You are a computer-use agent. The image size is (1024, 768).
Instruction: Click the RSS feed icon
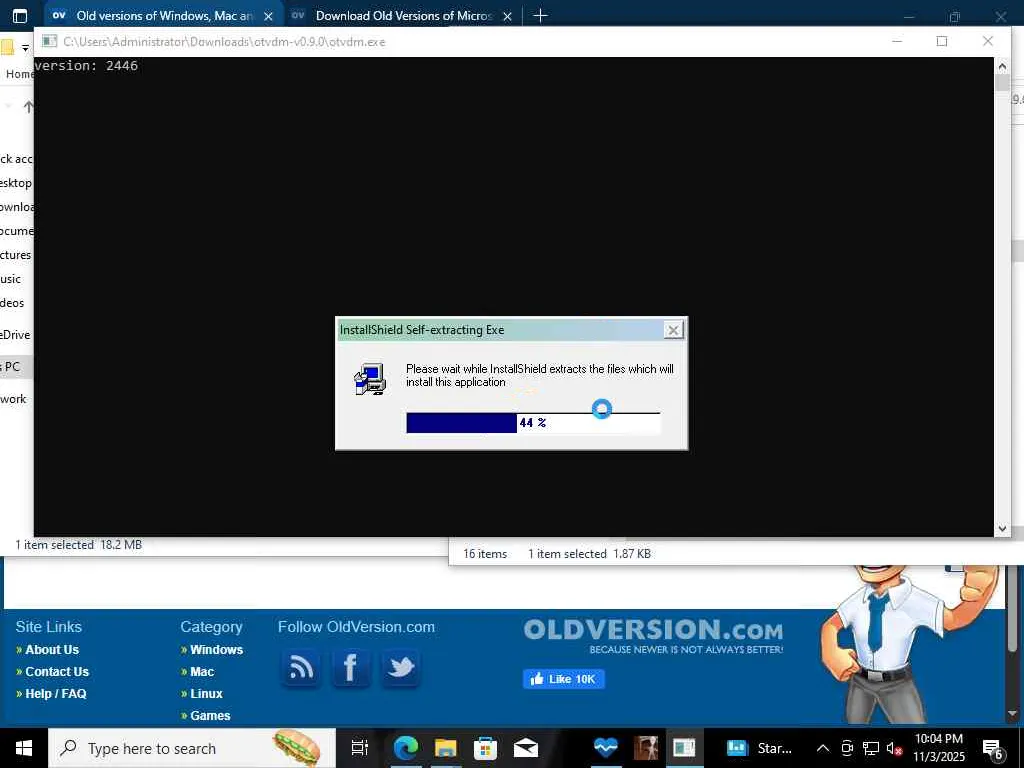tap(301, 667)
